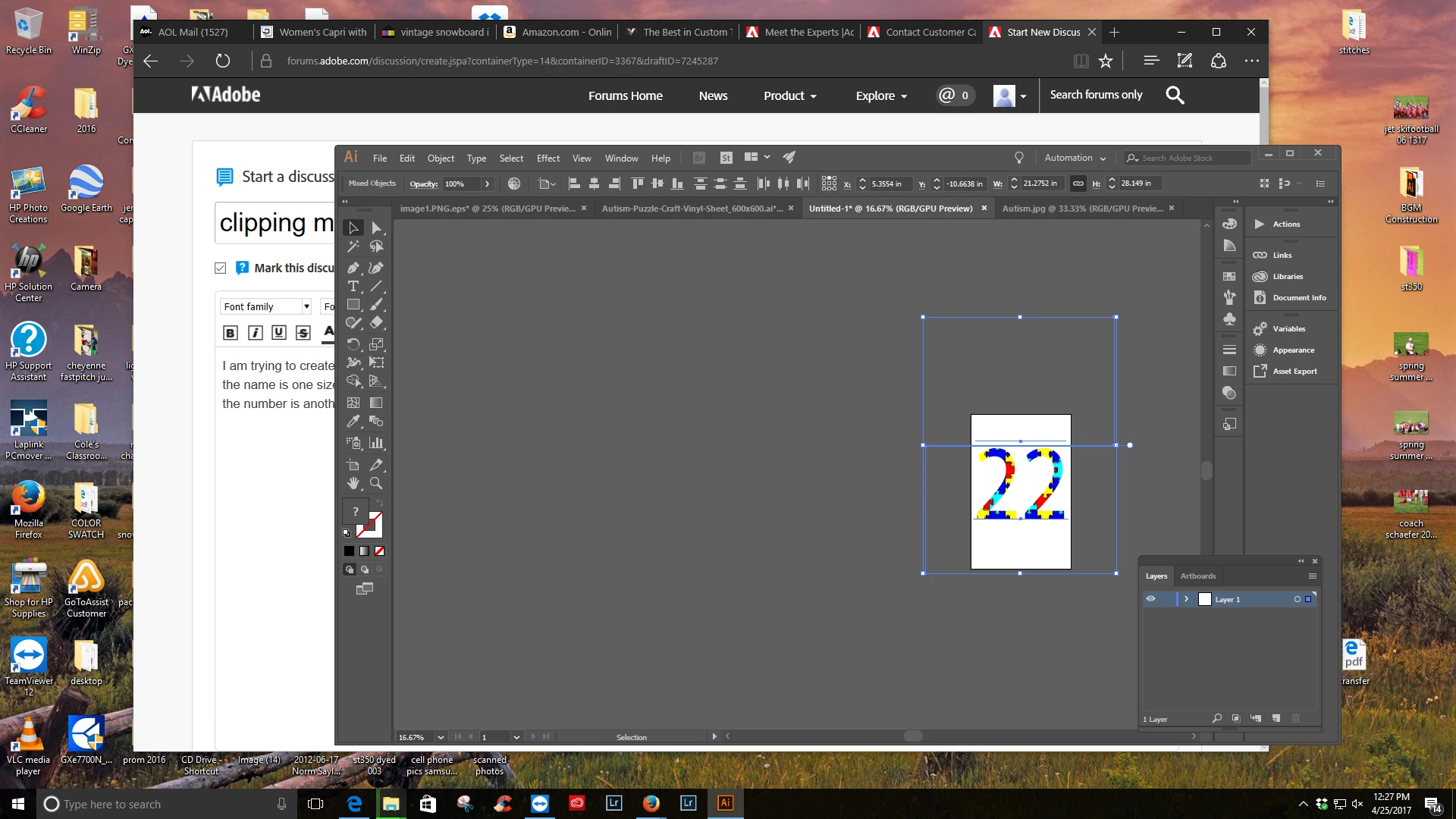Open the Font family dropdown
Image resolution: width=1456 pixels, height=819 pixels.
pos(266,306)
